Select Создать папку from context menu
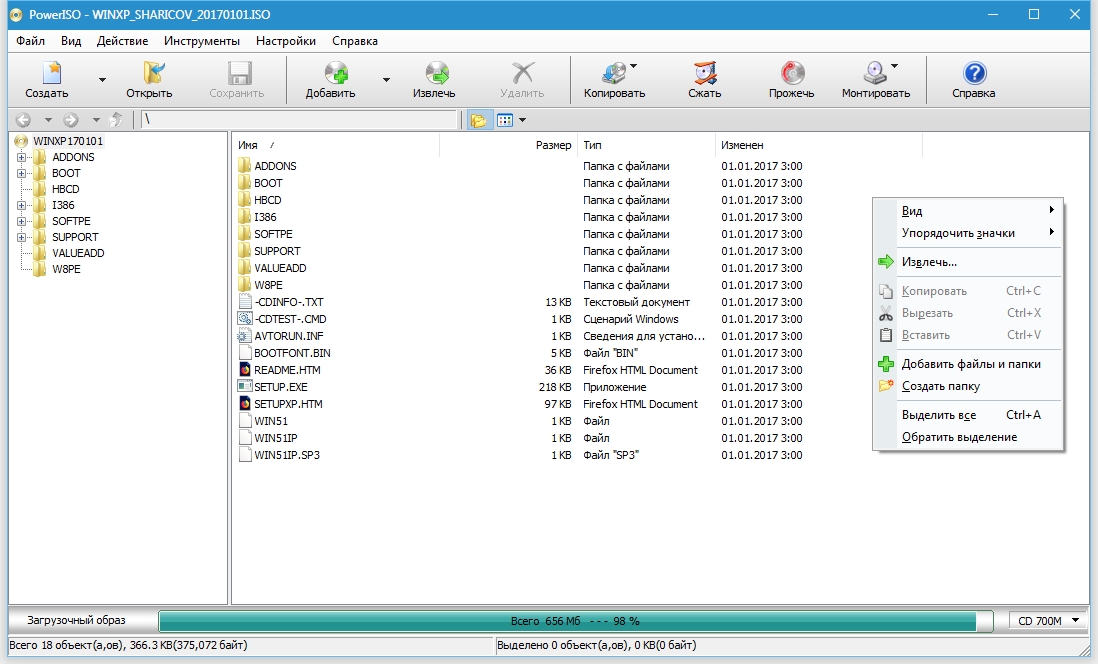 click(x=940, y=386)
